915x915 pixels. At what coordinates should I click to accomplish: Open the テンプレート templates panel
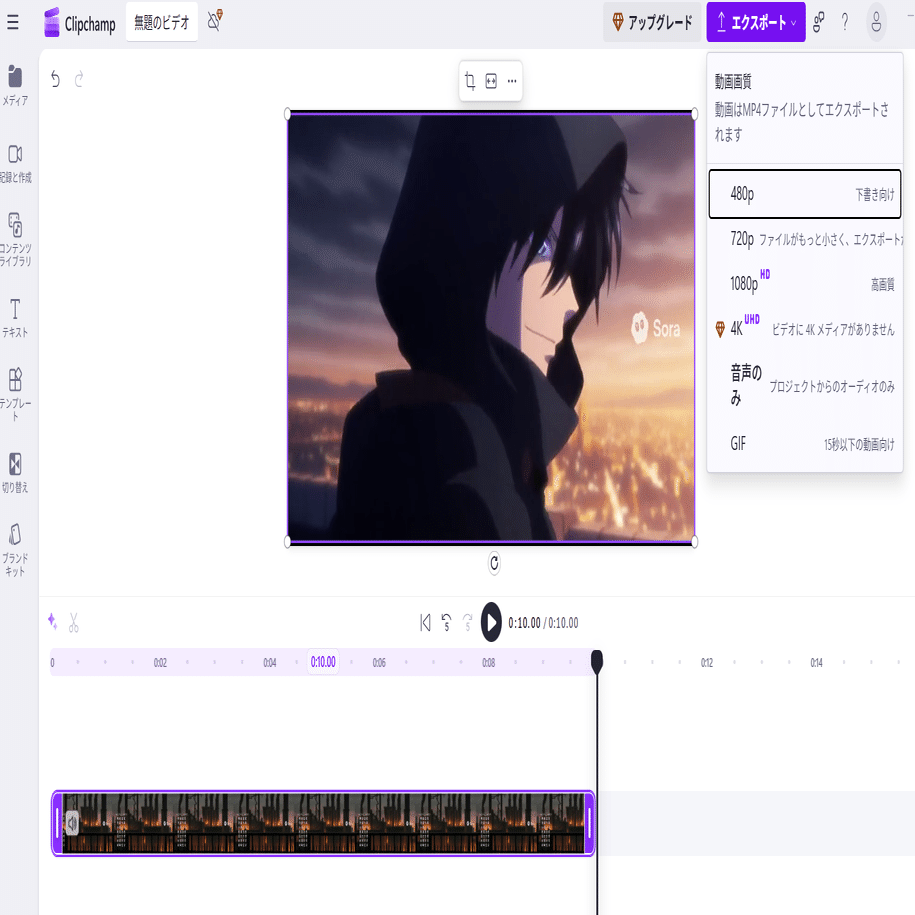(15, 394)
